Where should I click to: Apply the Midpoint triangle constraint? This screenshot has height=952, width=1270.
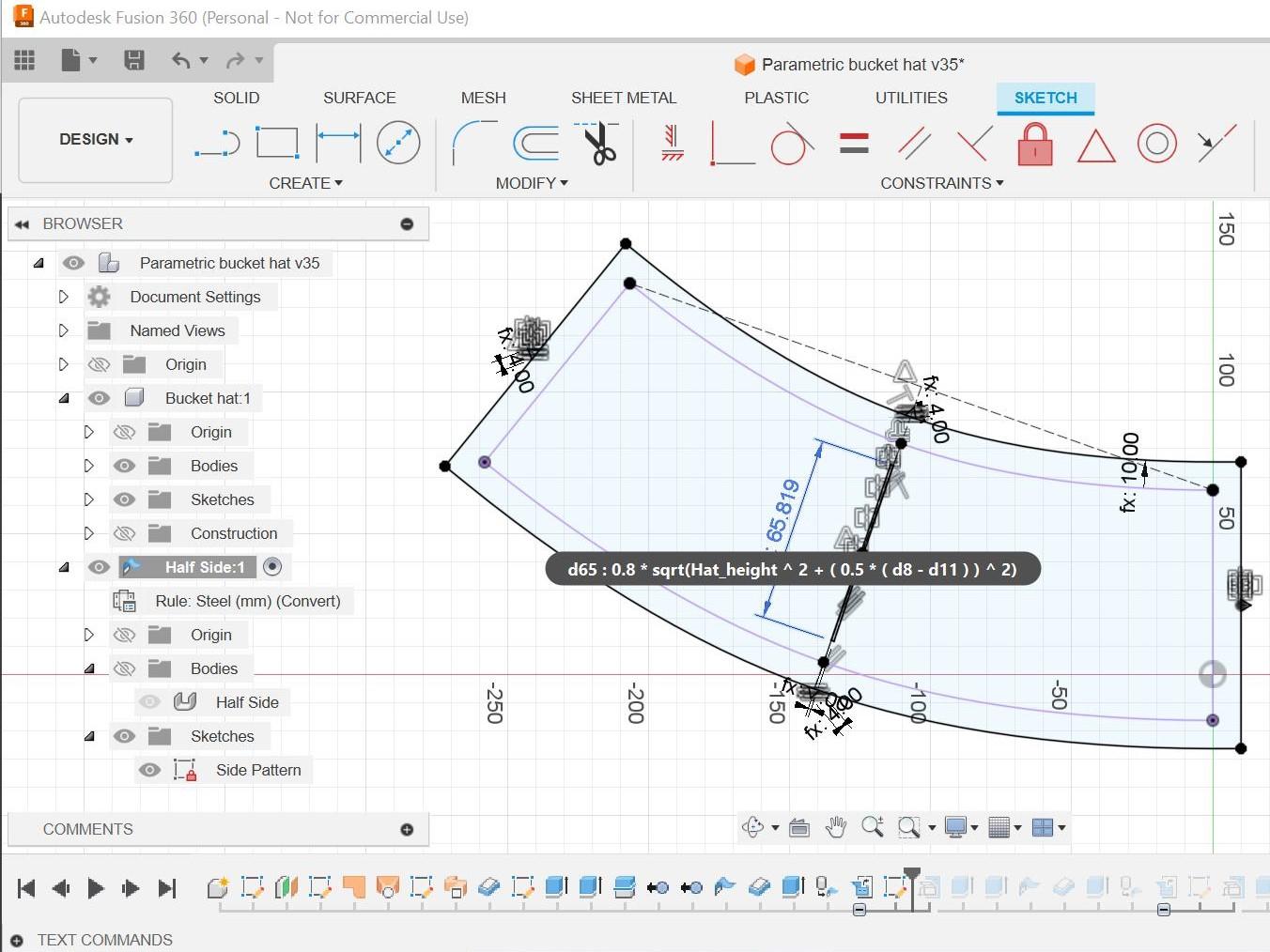pyautogui.click(x=1096, y=146)
